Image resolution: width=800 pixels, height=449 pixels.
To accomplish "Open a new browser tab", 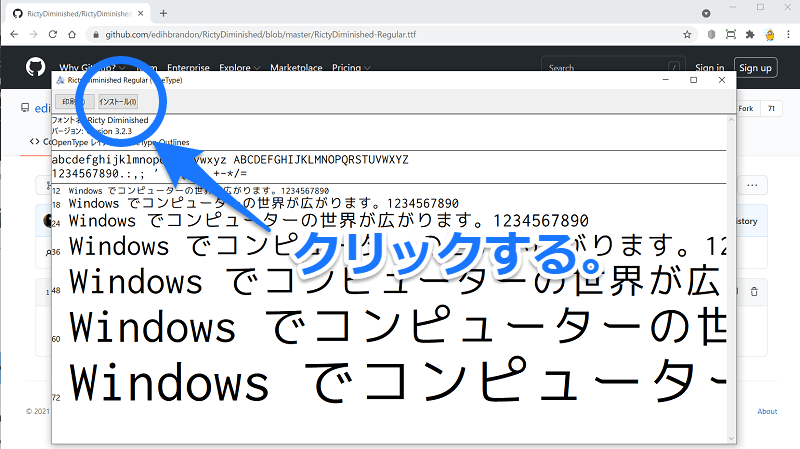I will (x=163, y=13).
